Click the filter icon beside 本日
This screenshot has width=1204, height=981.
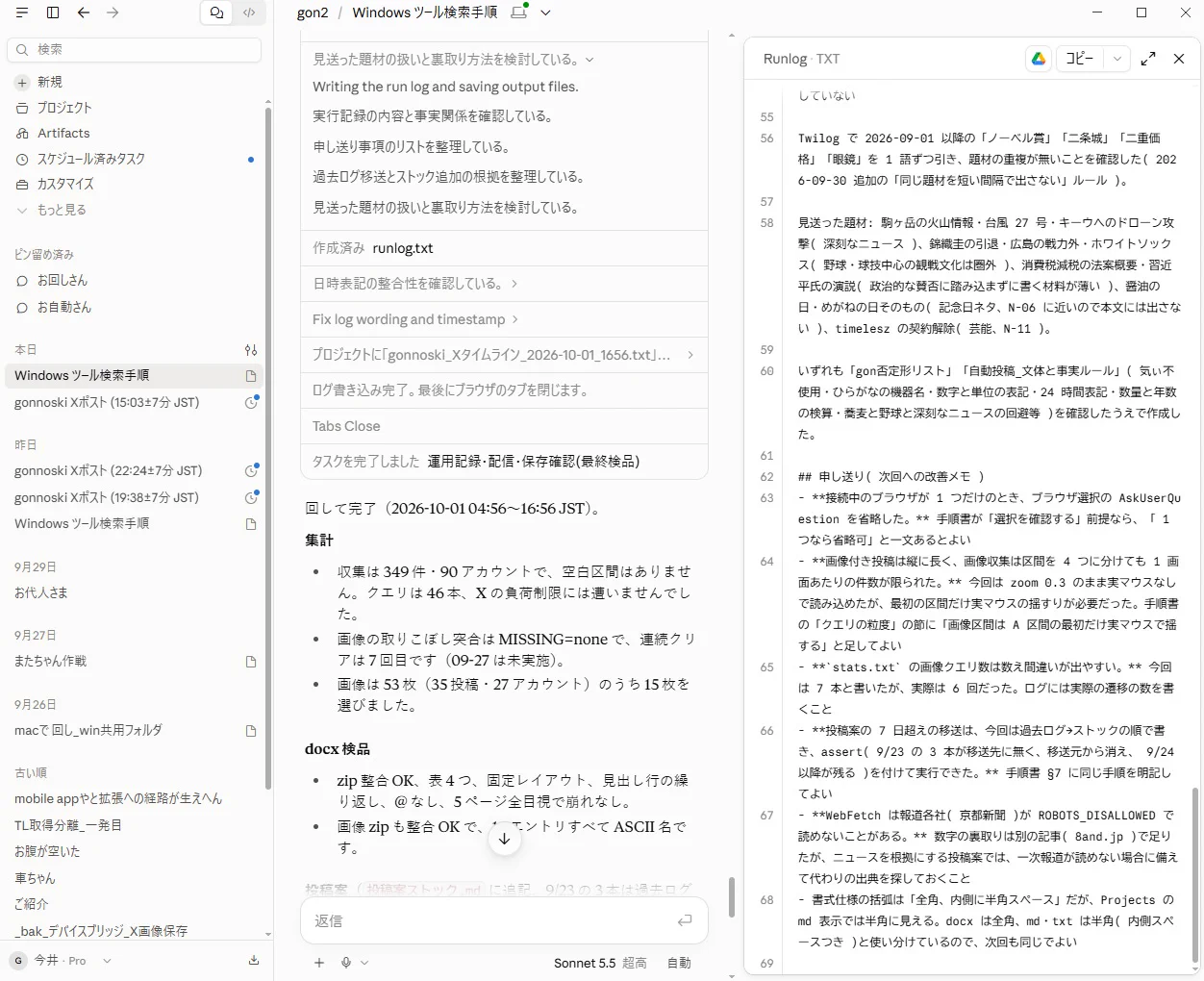tap(251, 350)
